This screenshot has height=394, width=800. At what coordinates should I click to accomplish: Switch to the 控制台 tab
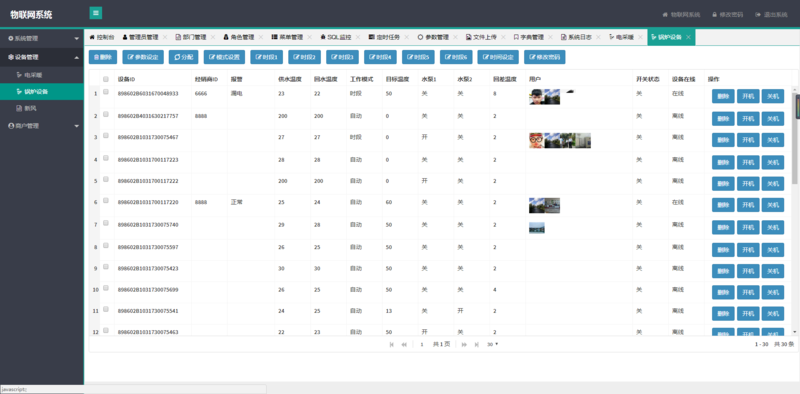[102, 37]
